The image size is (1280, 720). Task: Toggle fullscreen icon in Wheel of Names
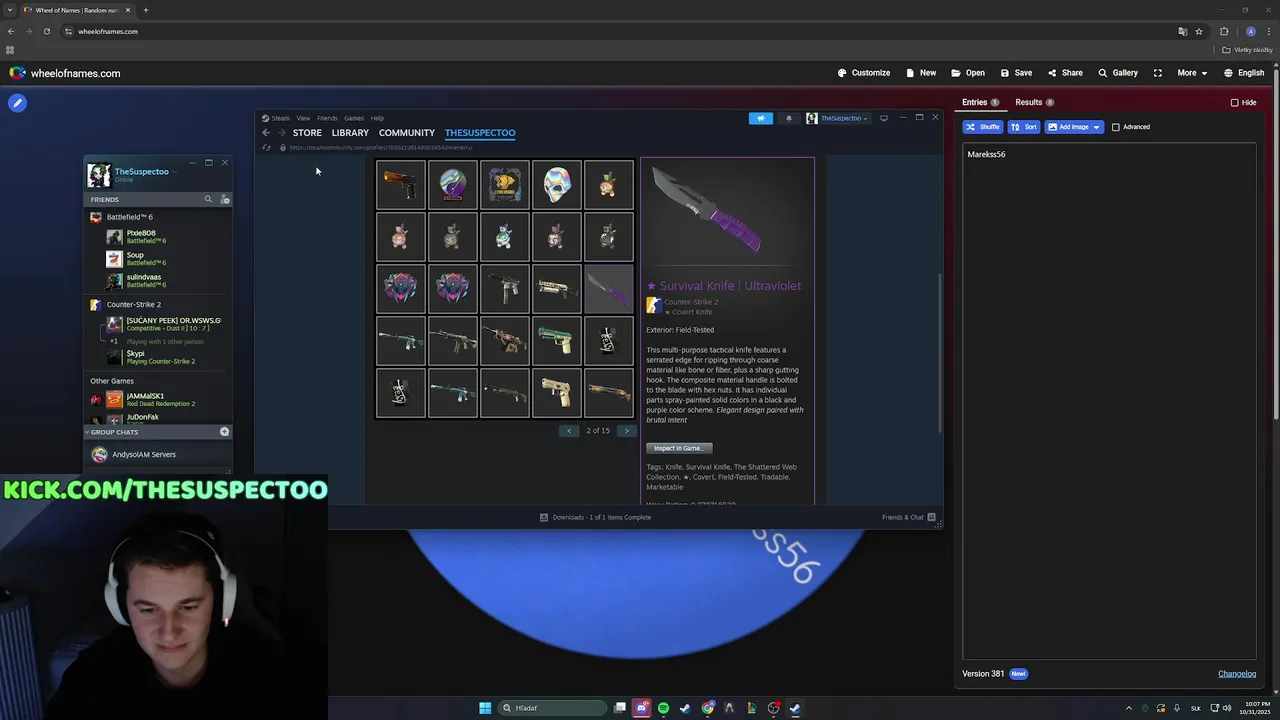tap(1158, 73)
